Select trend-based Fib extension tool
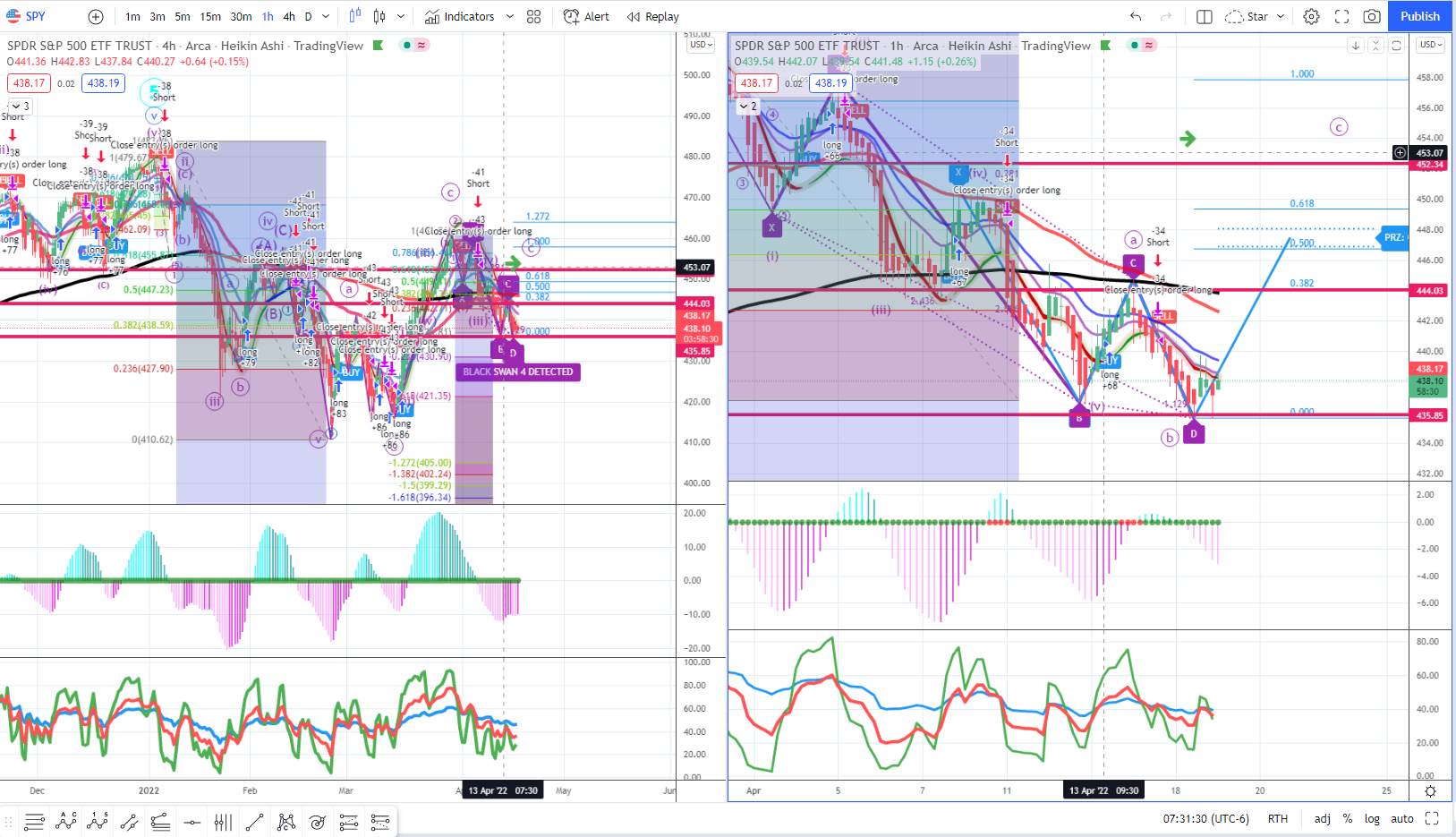This screenshot has height=837, width=1456. (x=349, y=821)
